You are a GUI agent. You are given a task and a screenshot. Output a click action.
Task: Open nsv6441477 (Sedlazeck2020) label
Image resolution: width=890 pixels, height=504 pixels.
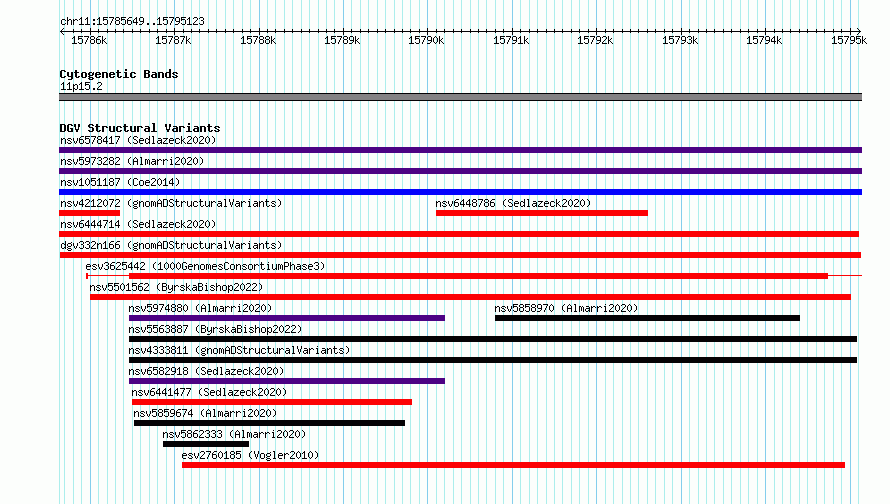pos(209,392)
